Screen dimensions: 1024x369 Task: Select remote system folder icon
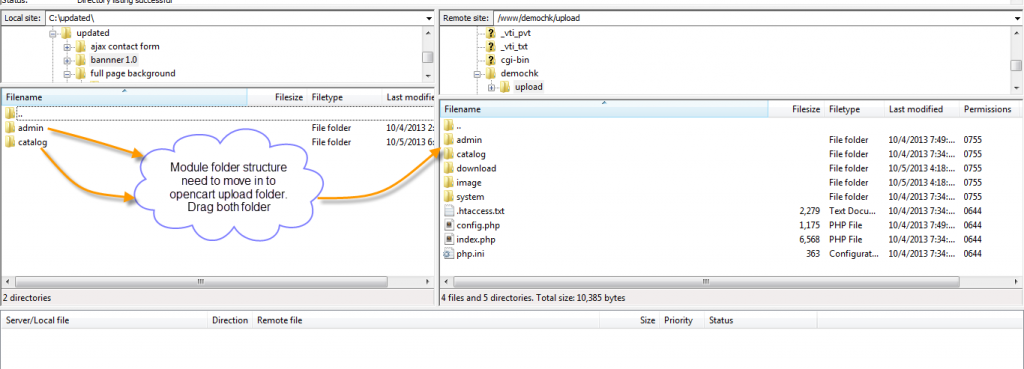[449, 197]
